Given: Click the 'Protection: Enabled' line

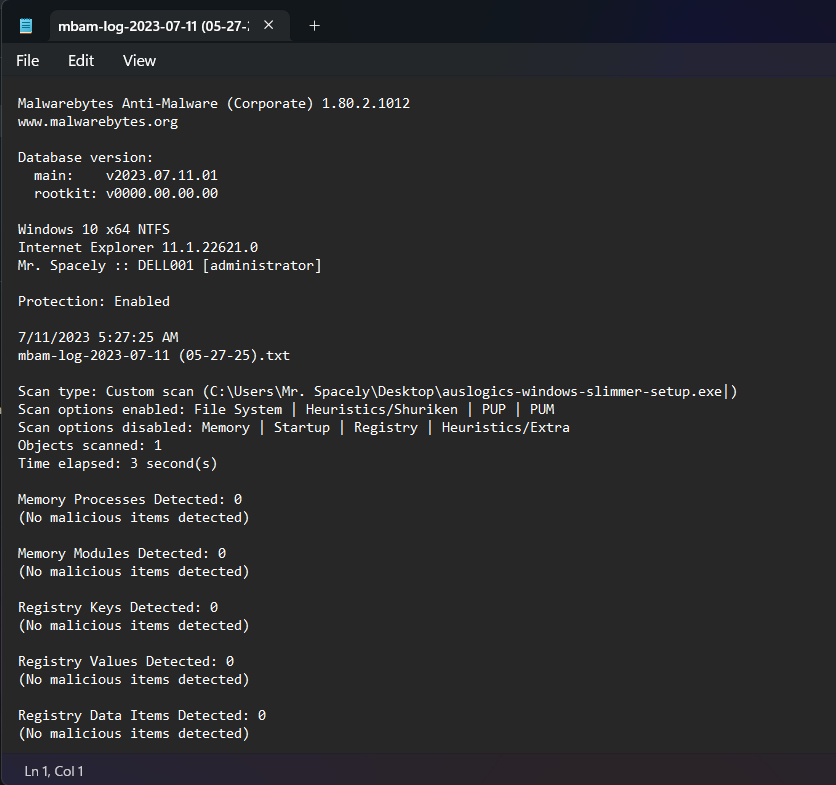Looking at the screenshot, I should (94, 301).
